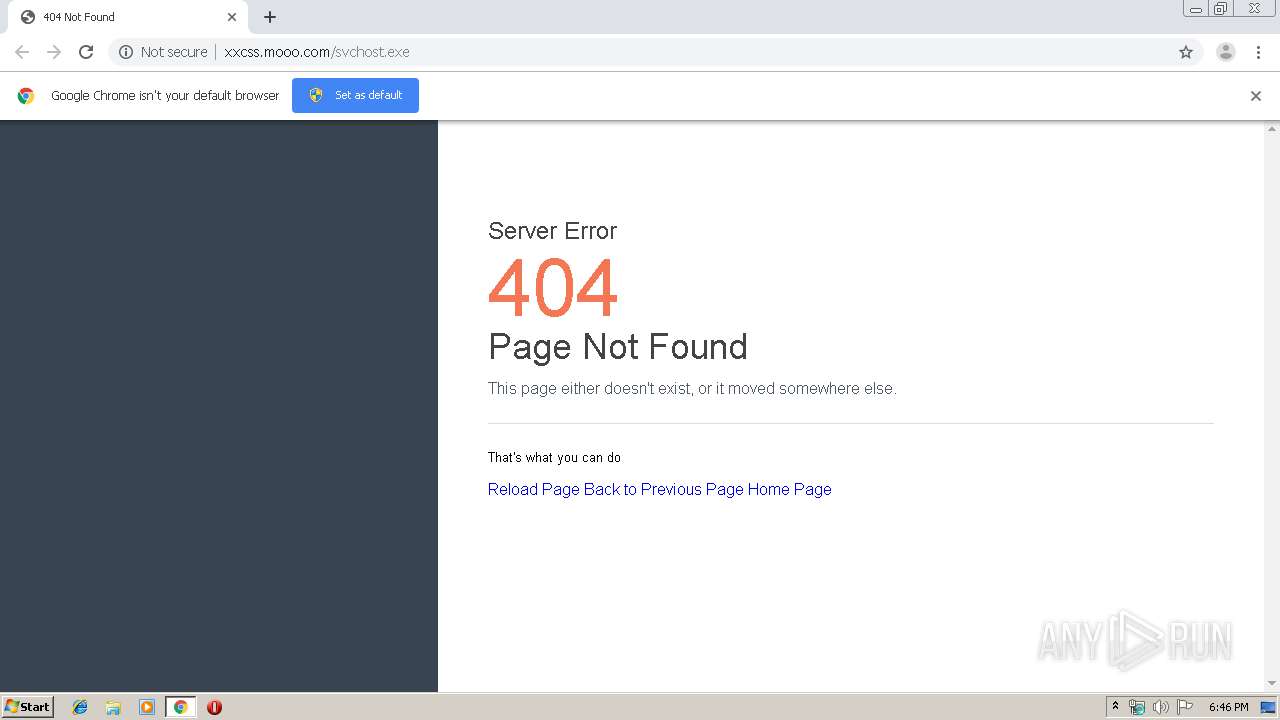
Task: Click Show desktop button at taskbar end
Action: click(1268, 707)
